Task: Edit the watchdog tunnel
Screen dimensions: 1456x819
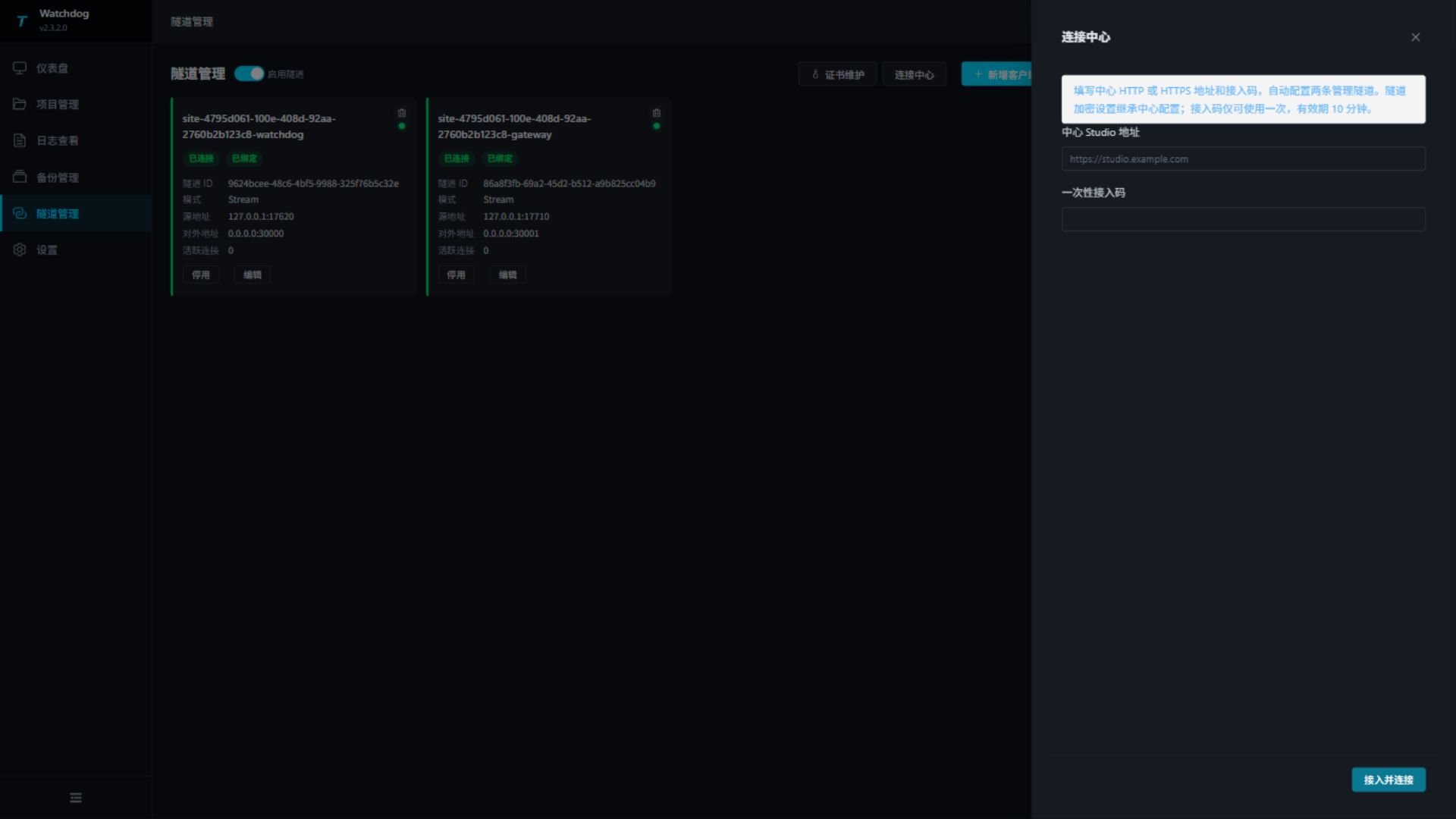Action: pos(253,275)
